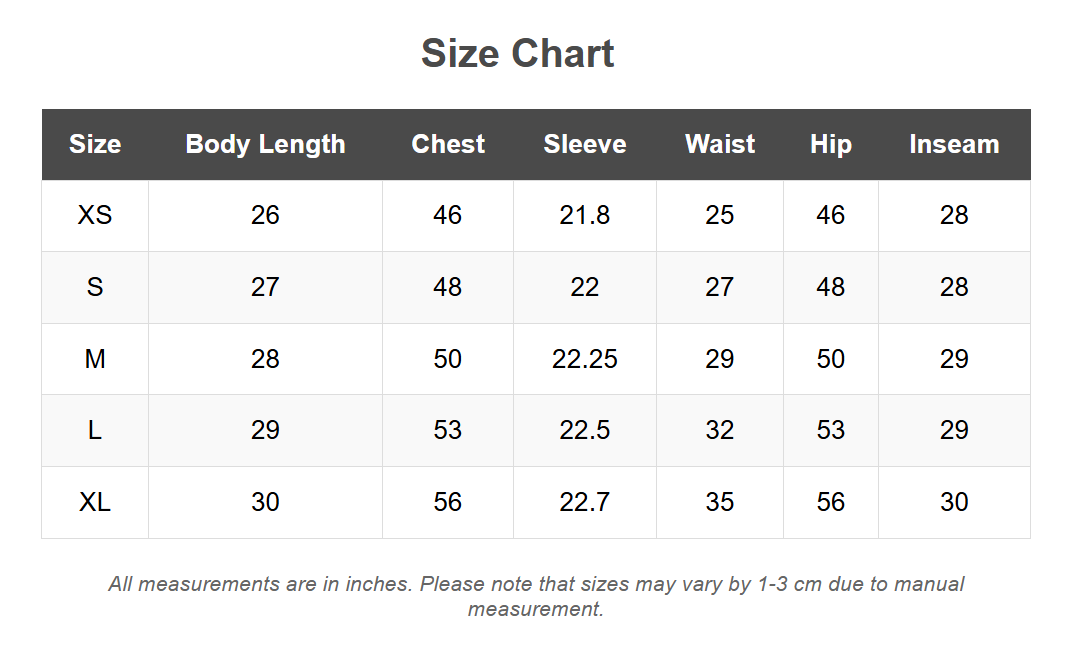Image resolution: width=1082 pixels, height=672 pixels.
Task: Select the 22.5 sleeve cell
Action: point(585,430)
